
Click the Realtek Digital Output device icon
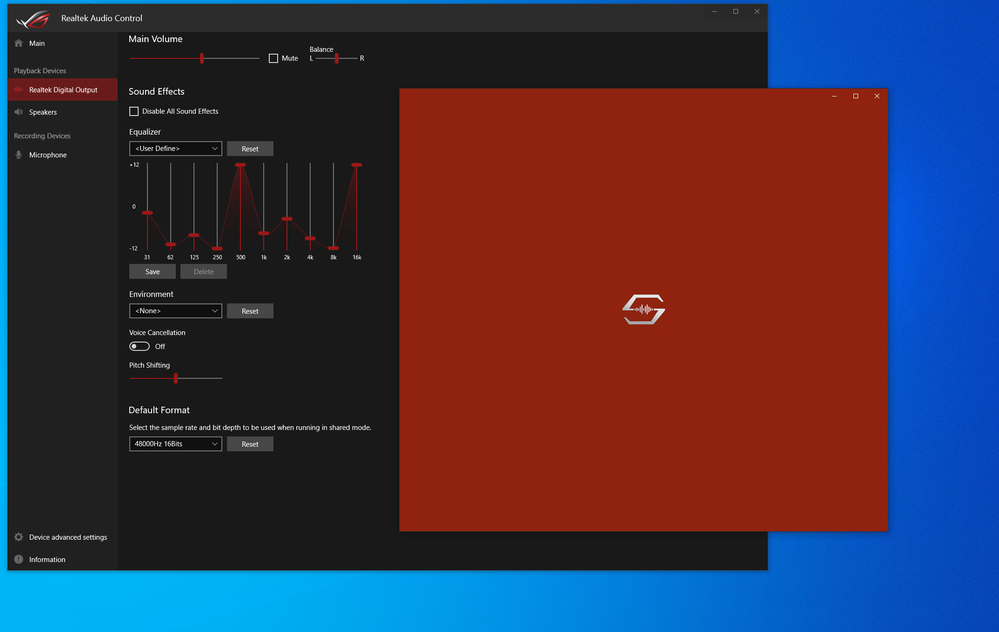tap(18, 90)
